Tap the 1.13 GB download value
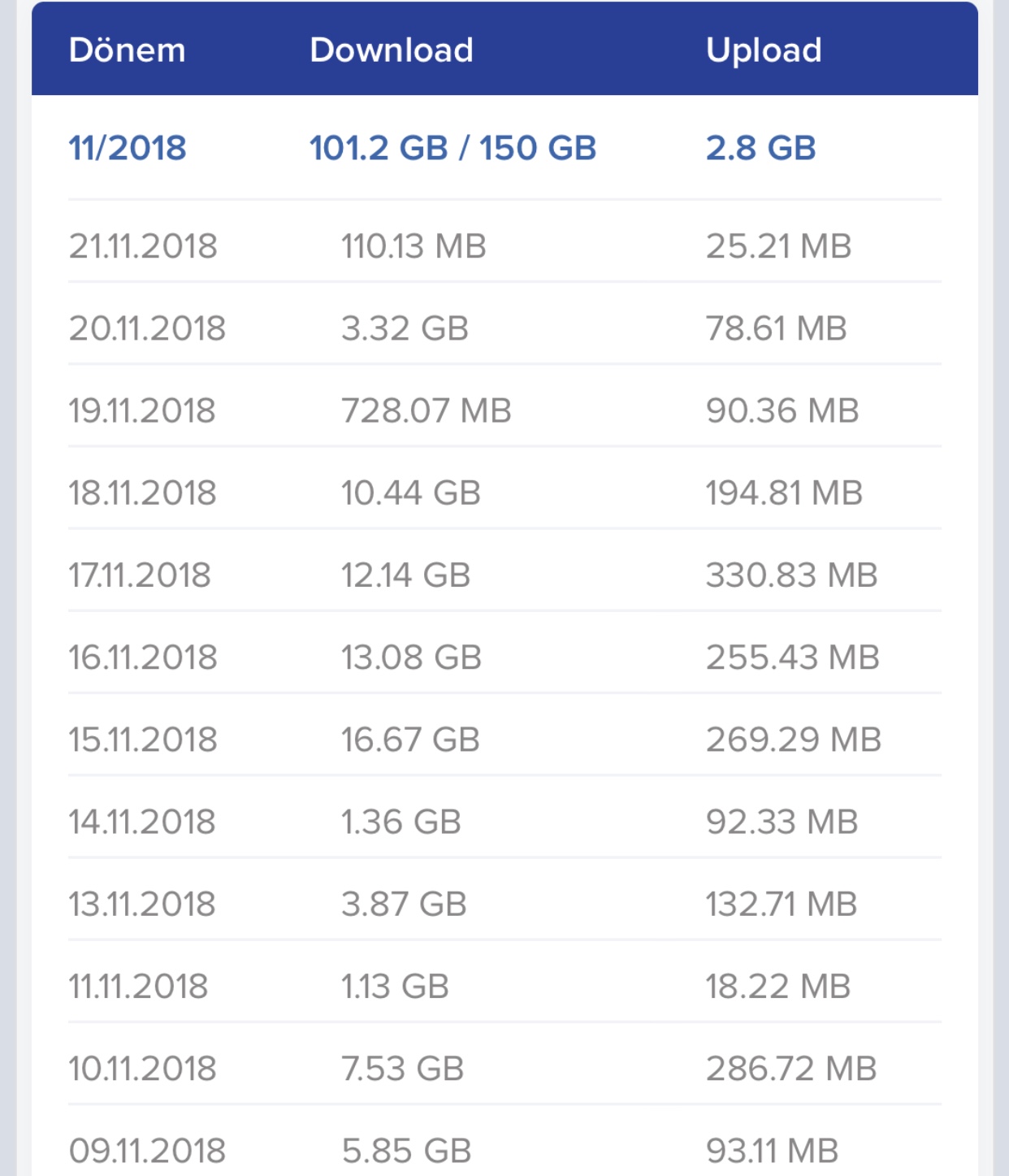1009x1176 pixels. pos(395,986)
